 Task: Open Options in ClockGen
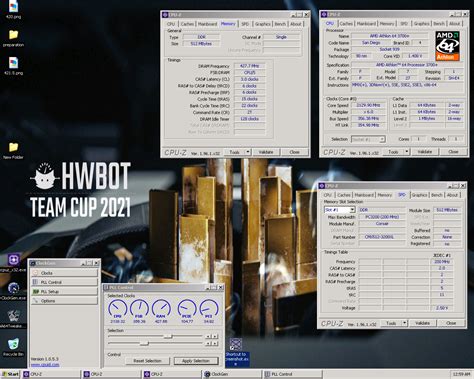pos(65,301)
